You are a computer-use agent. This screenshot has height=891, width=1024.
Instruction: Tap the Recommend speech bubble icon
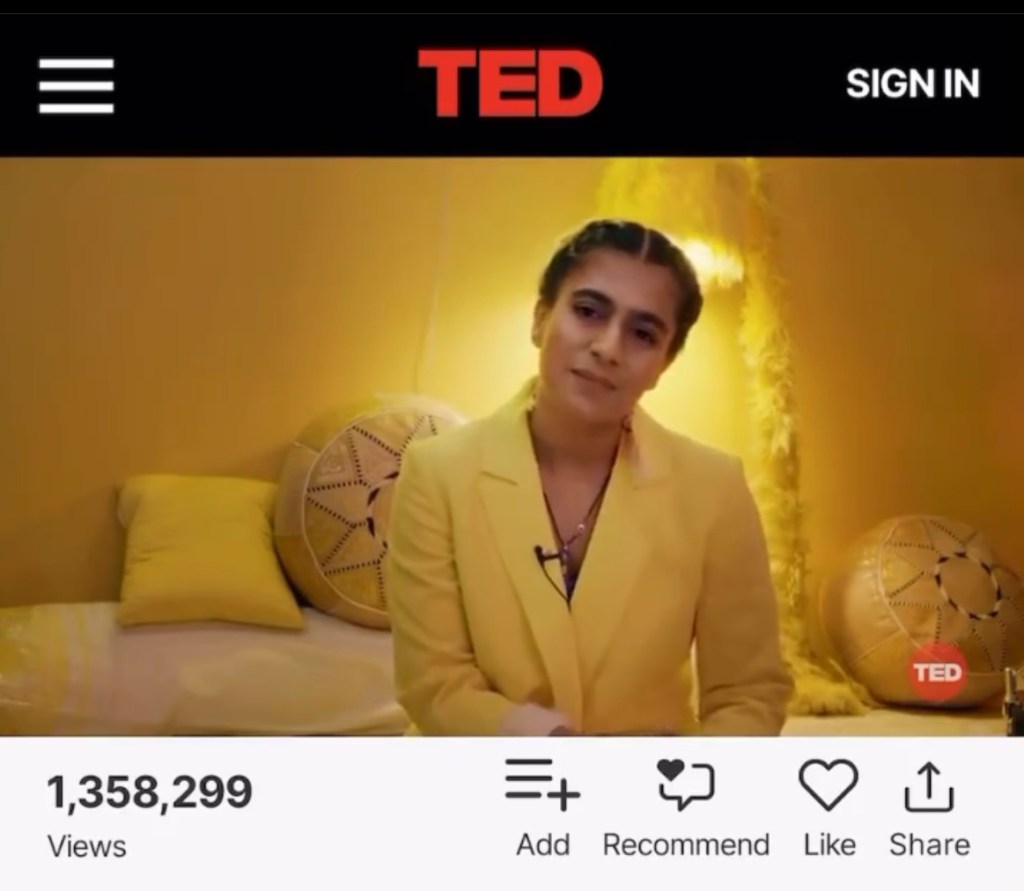pos(686,785)
